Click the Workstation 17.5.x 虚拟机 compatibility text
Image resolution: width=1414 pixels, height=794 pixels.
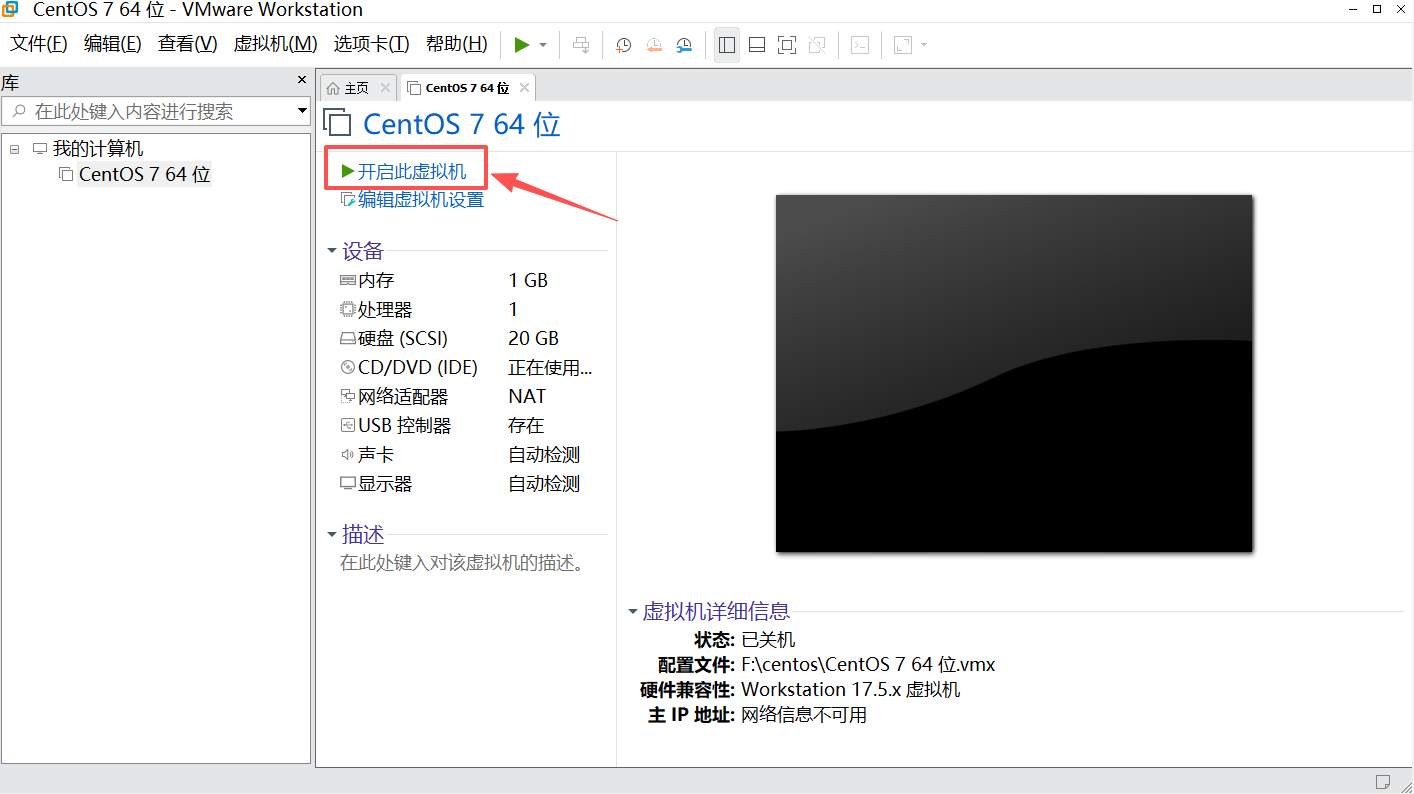click(x=850, y=689)
